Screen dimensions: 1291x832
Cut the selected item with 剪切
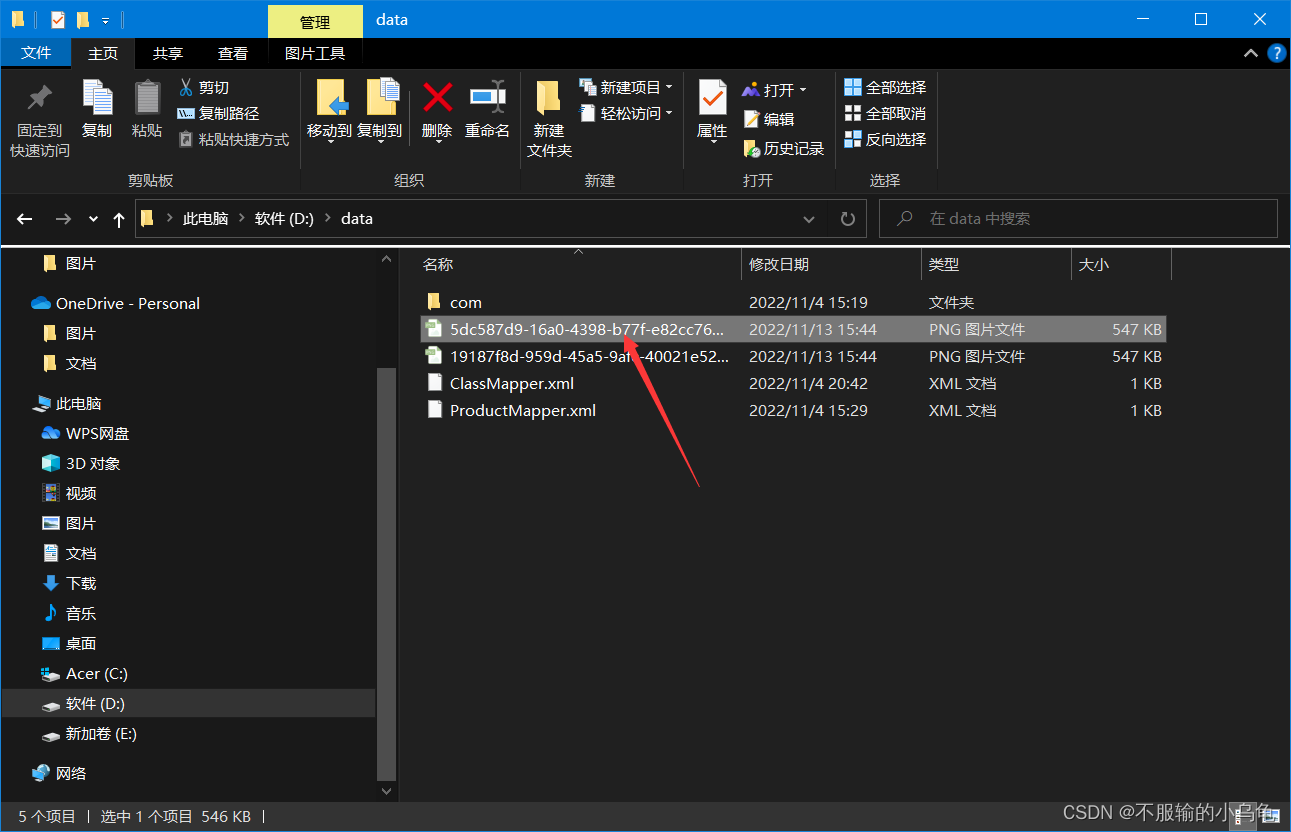(204, 88)
